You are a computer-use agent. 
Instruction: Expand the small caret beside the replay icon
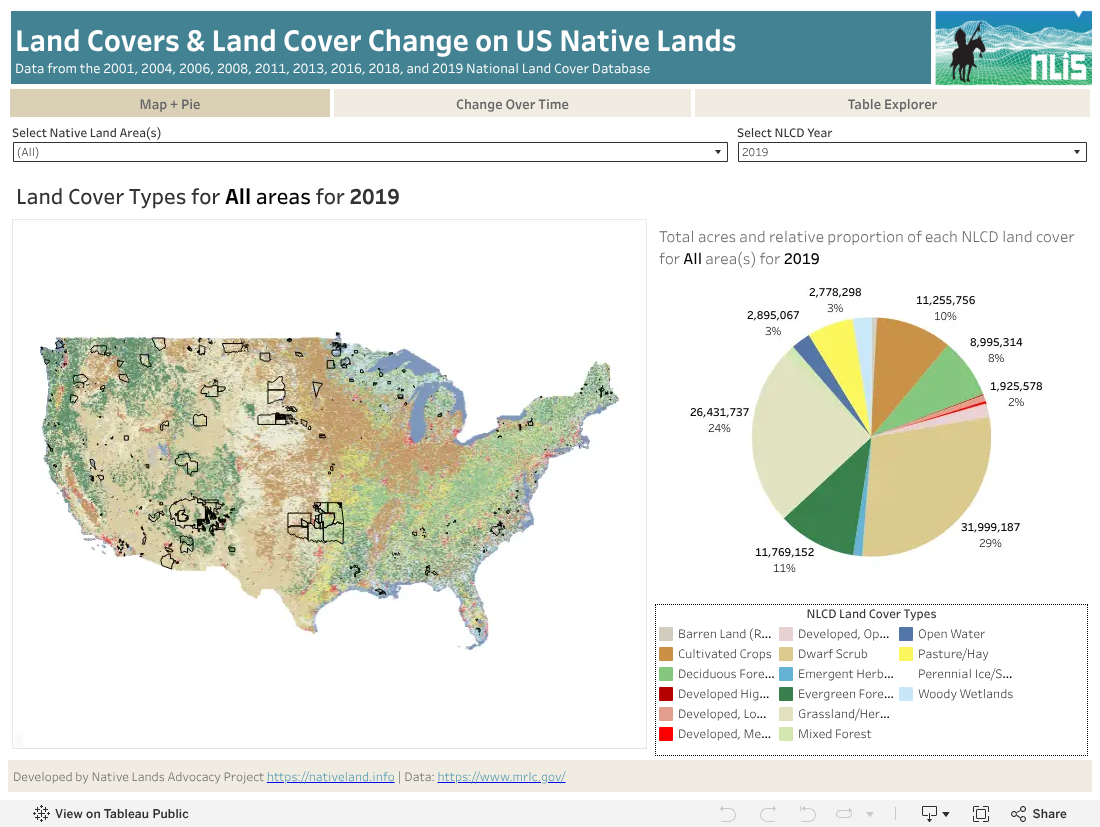point(870,814)
